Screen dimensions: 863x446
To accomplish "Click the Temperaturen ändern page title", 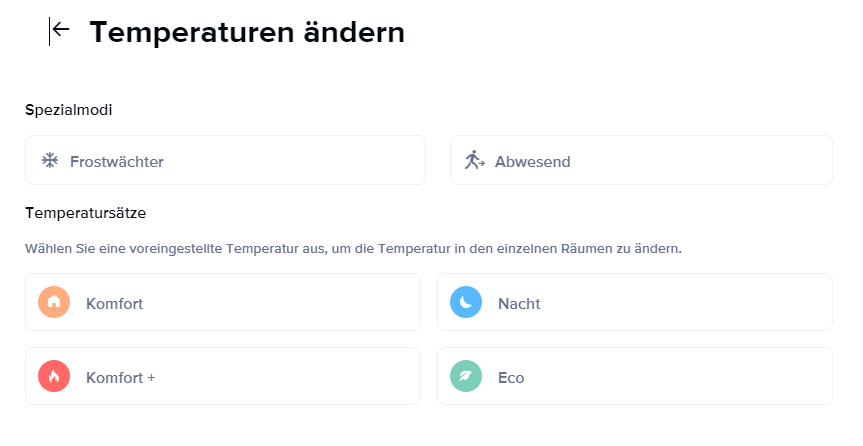I will (x=247, y=32).
